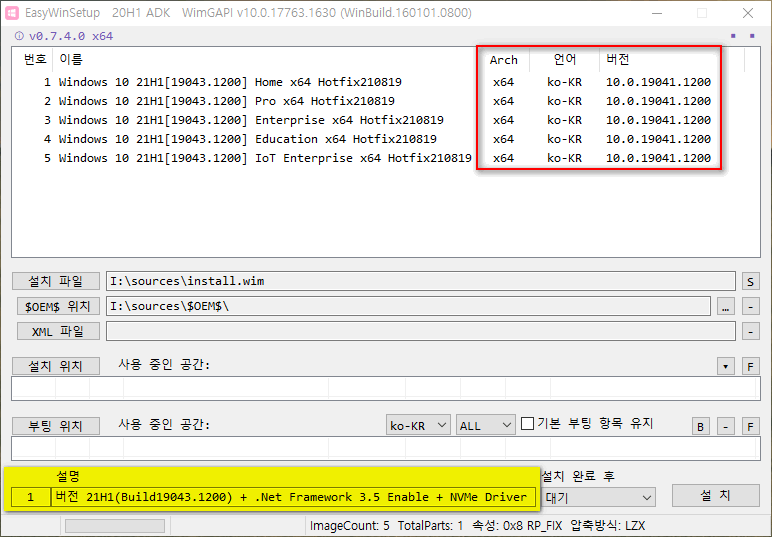
Task: Click the info icon beside v0.7.4.0 x64
Action: tap(19, 36)
